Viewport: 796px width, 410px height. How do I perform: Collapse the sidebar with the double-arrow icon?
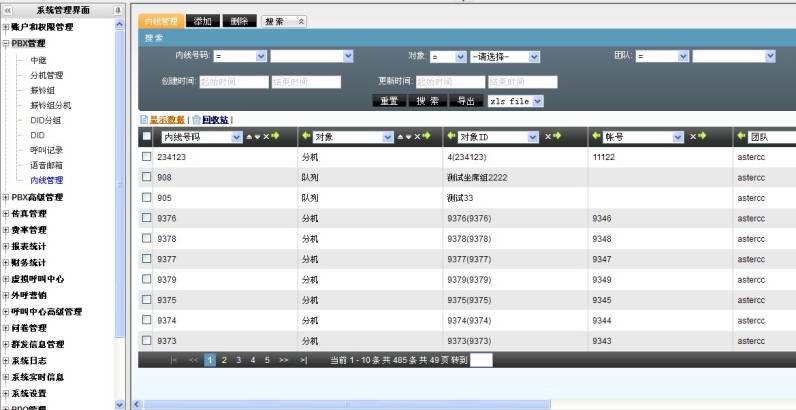tap(9, 9)
